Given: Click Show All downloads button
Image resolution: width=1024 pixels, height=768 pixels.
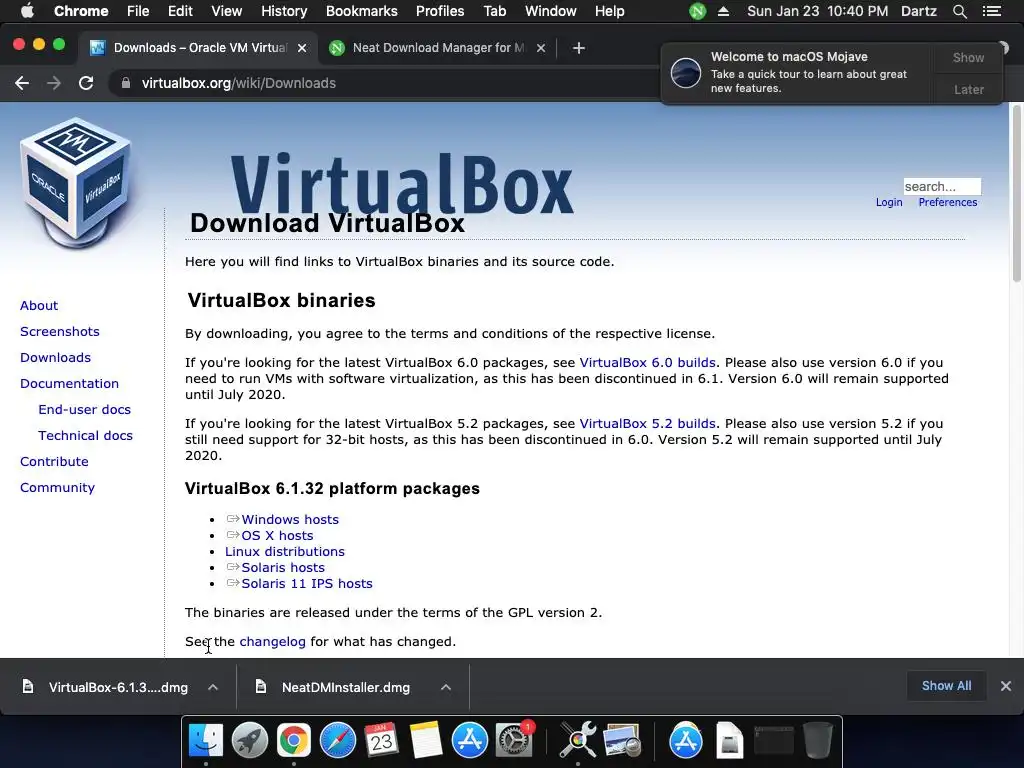Looking at the screenshot, I should tap(946, 686).
